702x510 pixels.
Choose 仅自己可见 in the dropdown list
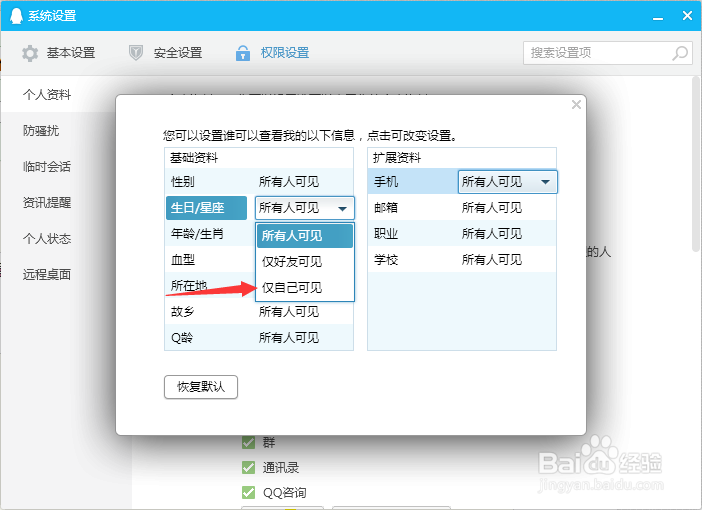pyautogui.click(x=305, y=287)
